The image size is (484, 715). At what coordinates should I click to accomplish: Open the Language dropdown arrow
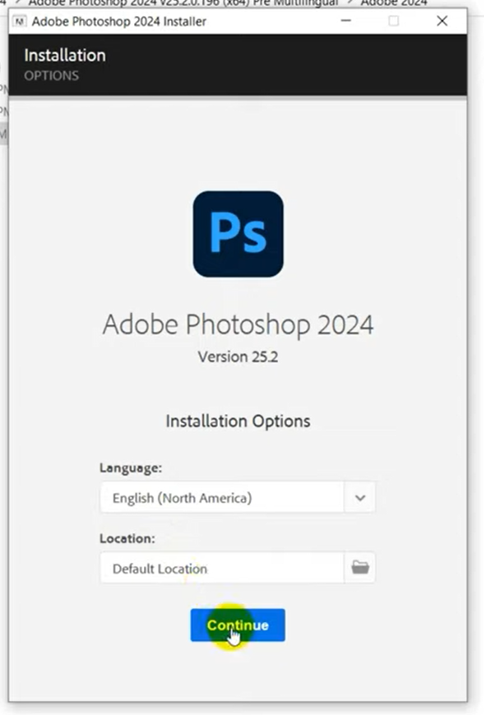360,497
